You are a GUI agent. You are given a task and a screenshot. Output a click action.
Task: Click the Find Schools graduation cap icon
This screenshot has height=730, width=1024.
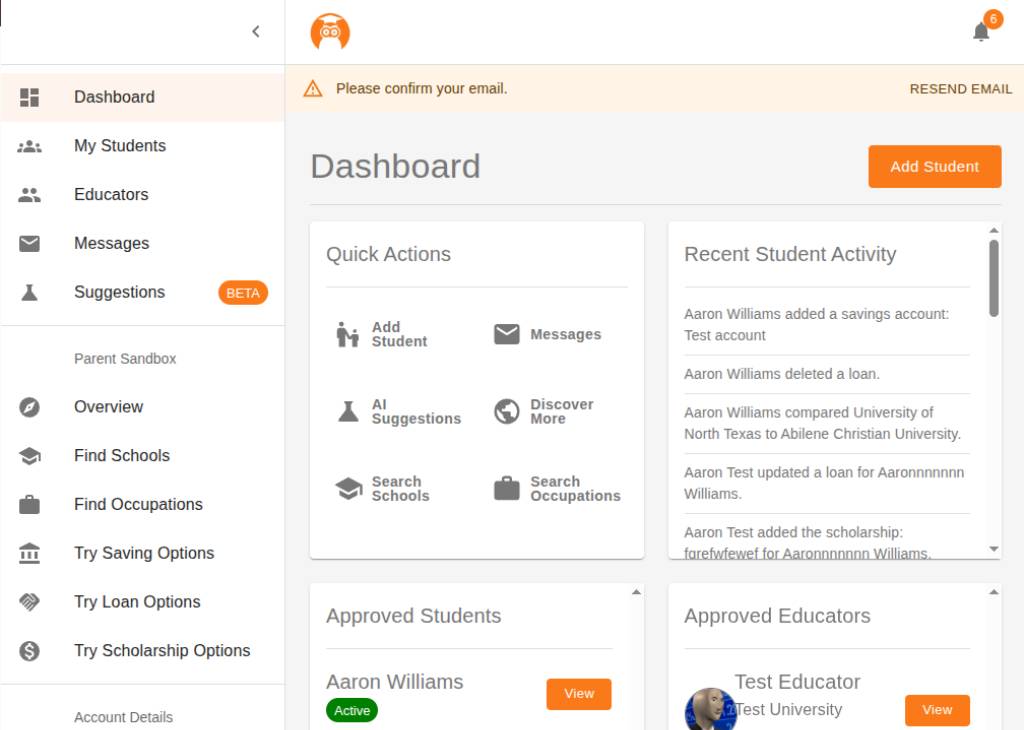(30, 456)
